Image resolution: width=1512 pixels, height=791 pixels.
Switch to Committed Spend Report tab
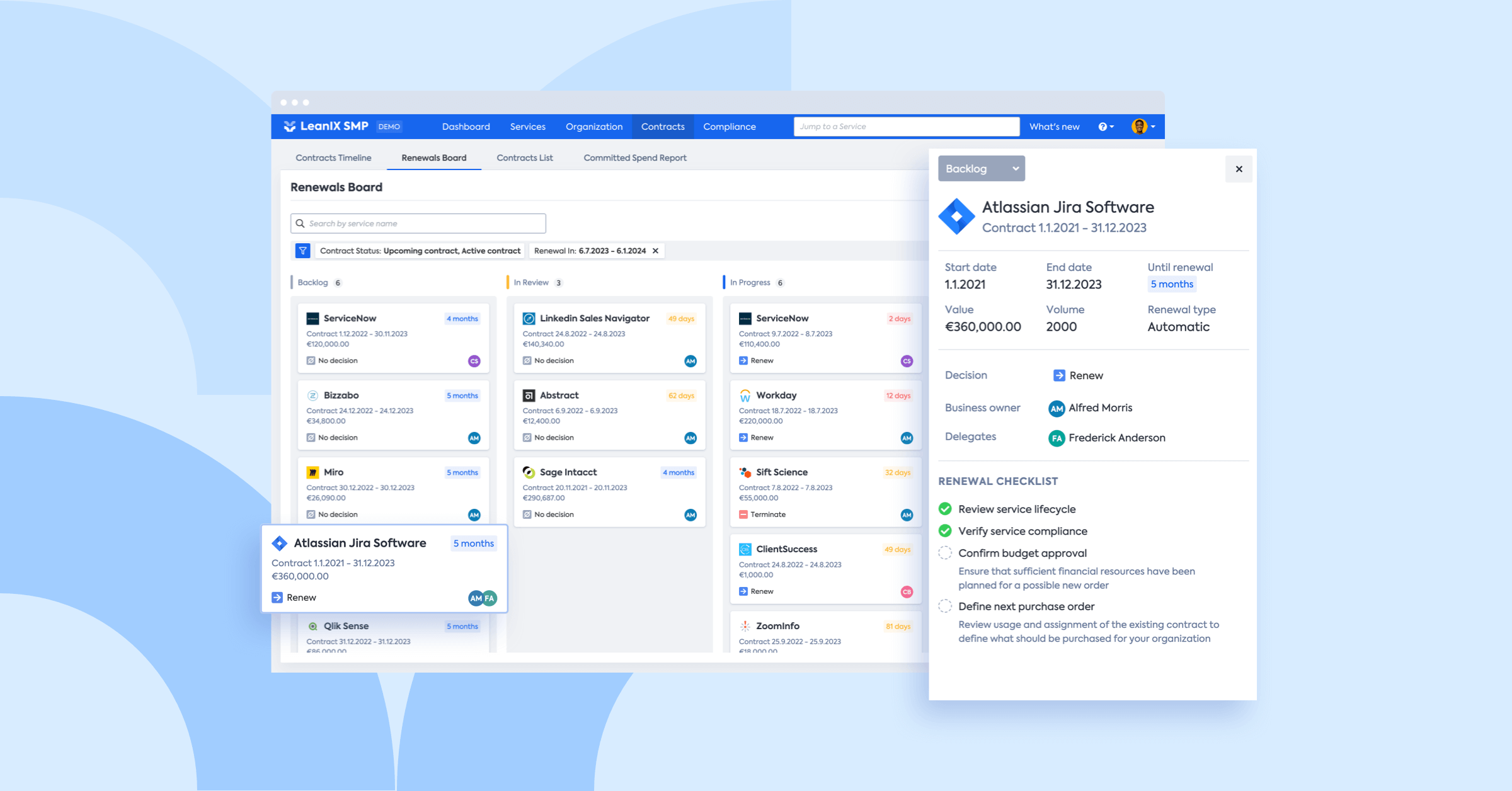point(634,157)
